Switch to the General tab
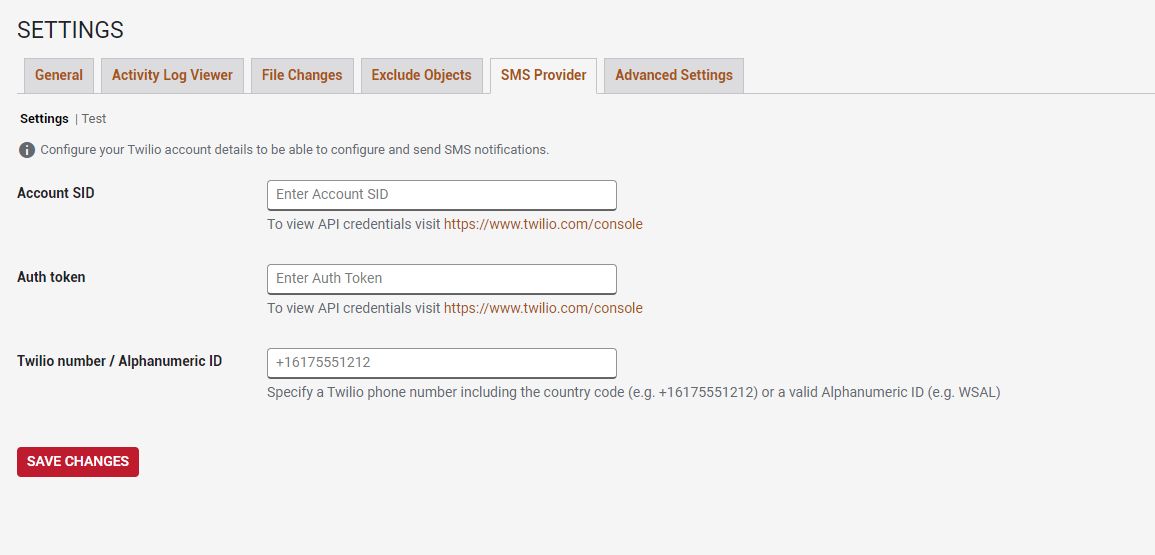 coord(59,75)
